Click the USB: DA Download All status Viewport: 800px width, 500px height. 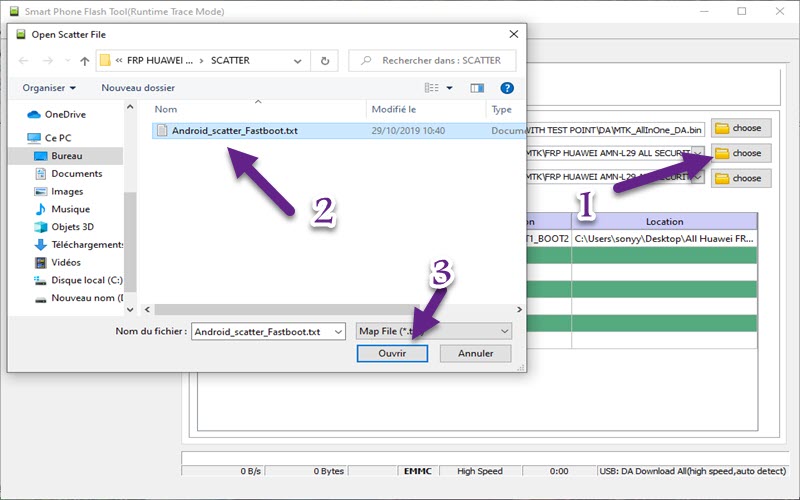[x=692, y=471]
